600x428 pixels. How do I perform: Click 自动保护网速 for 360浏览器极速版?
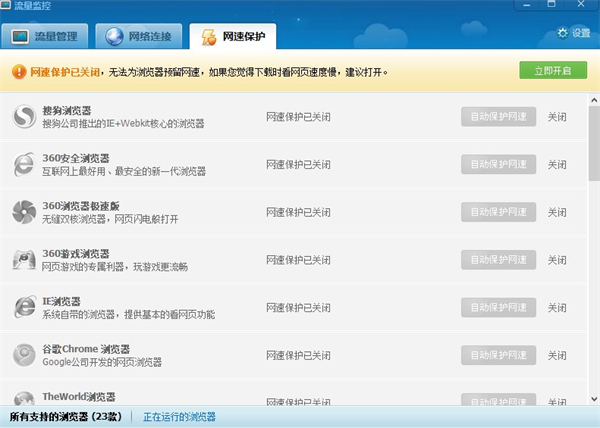click(x=498, y=212)
